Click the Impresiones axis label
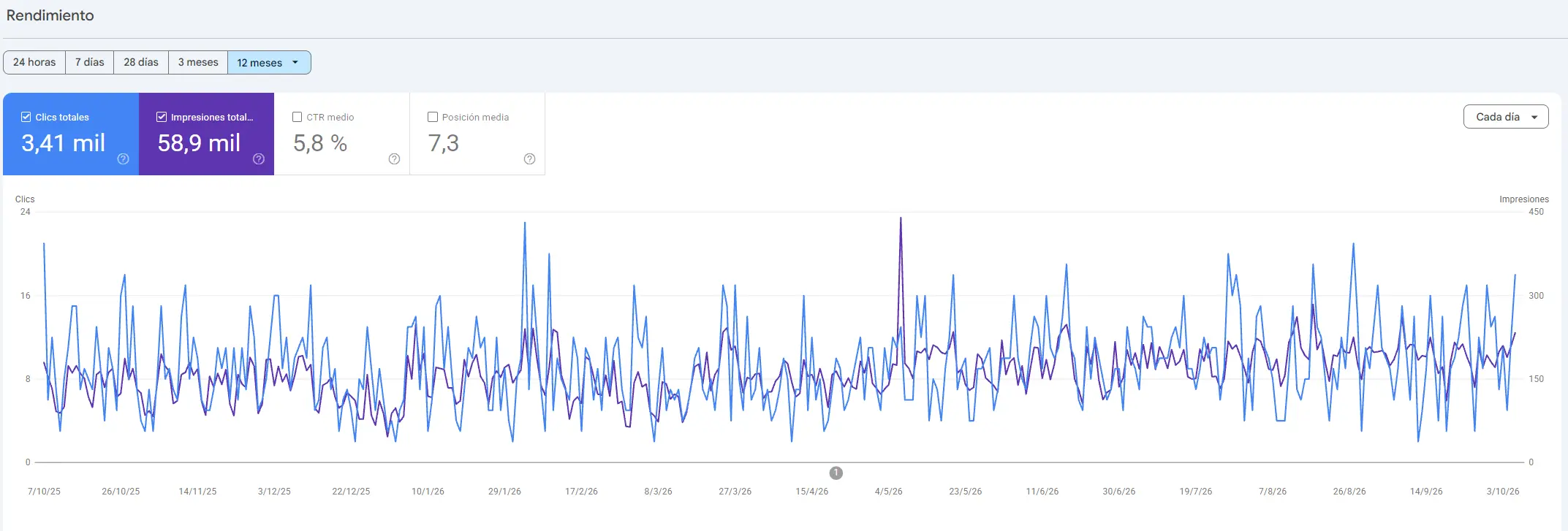The image size is (1568, 531). (1524, 199)
